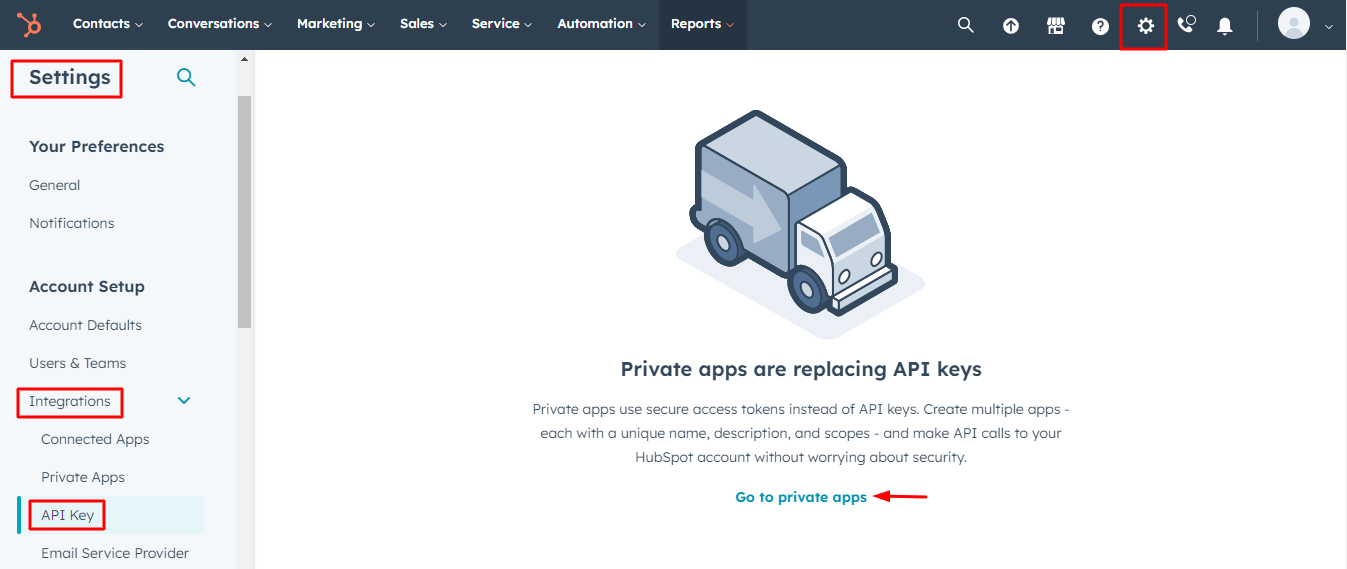Click the sidebar scroll-up arrow

244,60
